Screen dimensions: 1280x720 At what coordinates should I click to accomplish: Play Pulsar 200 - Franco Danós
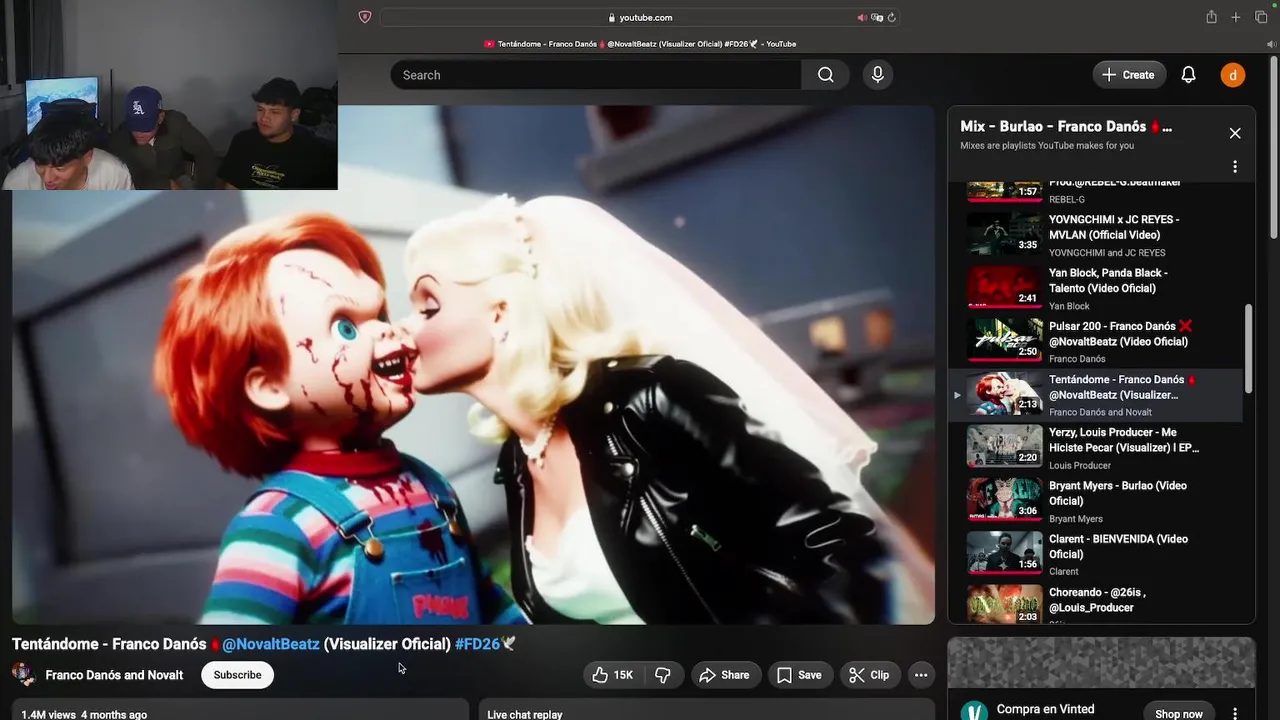(x=1095, y=341)
